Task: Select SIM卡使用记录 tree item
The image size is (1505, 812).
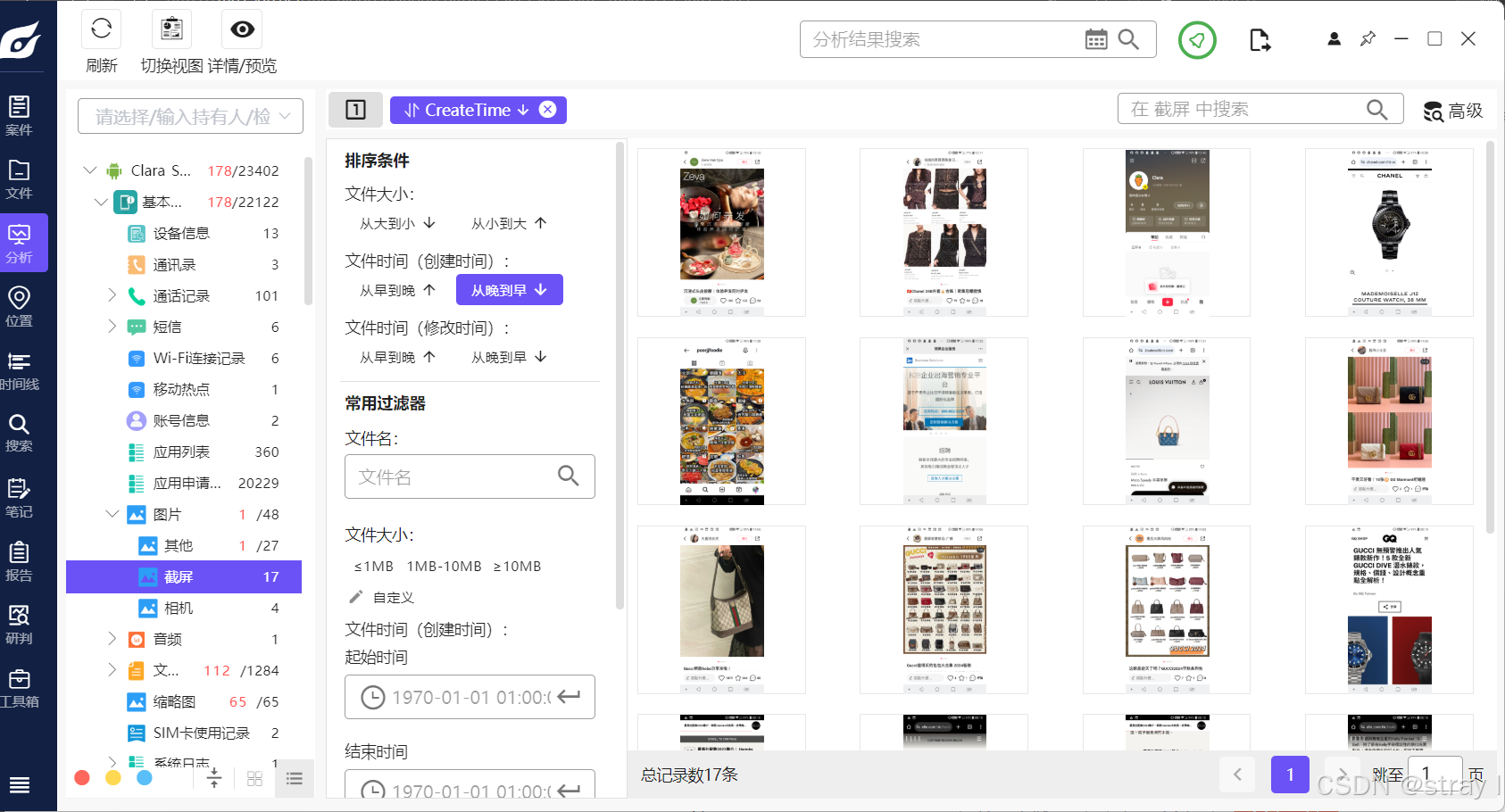Action: pos(204,733)
